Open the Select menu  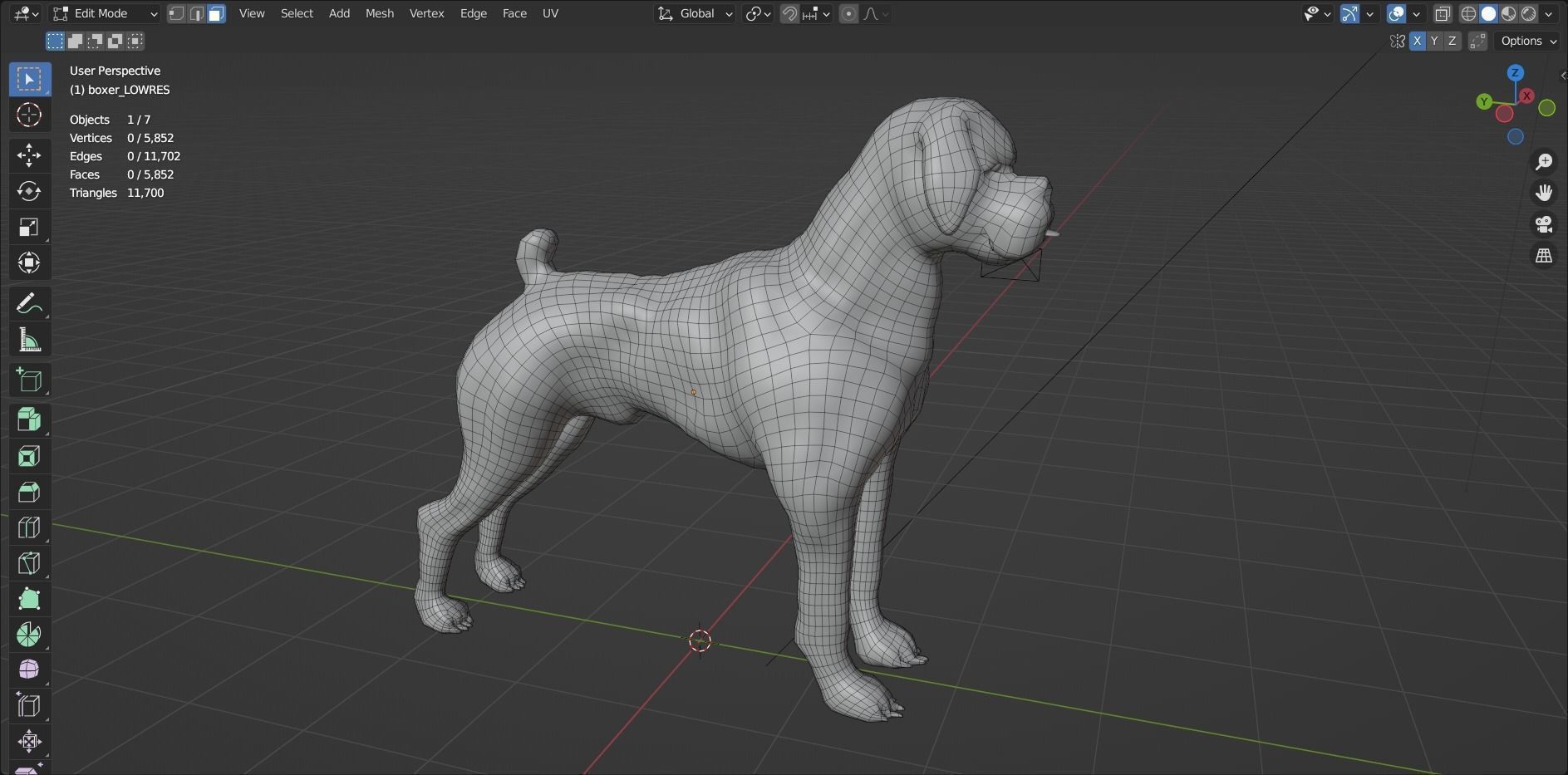pyautogui.click(x=297, y=13)
